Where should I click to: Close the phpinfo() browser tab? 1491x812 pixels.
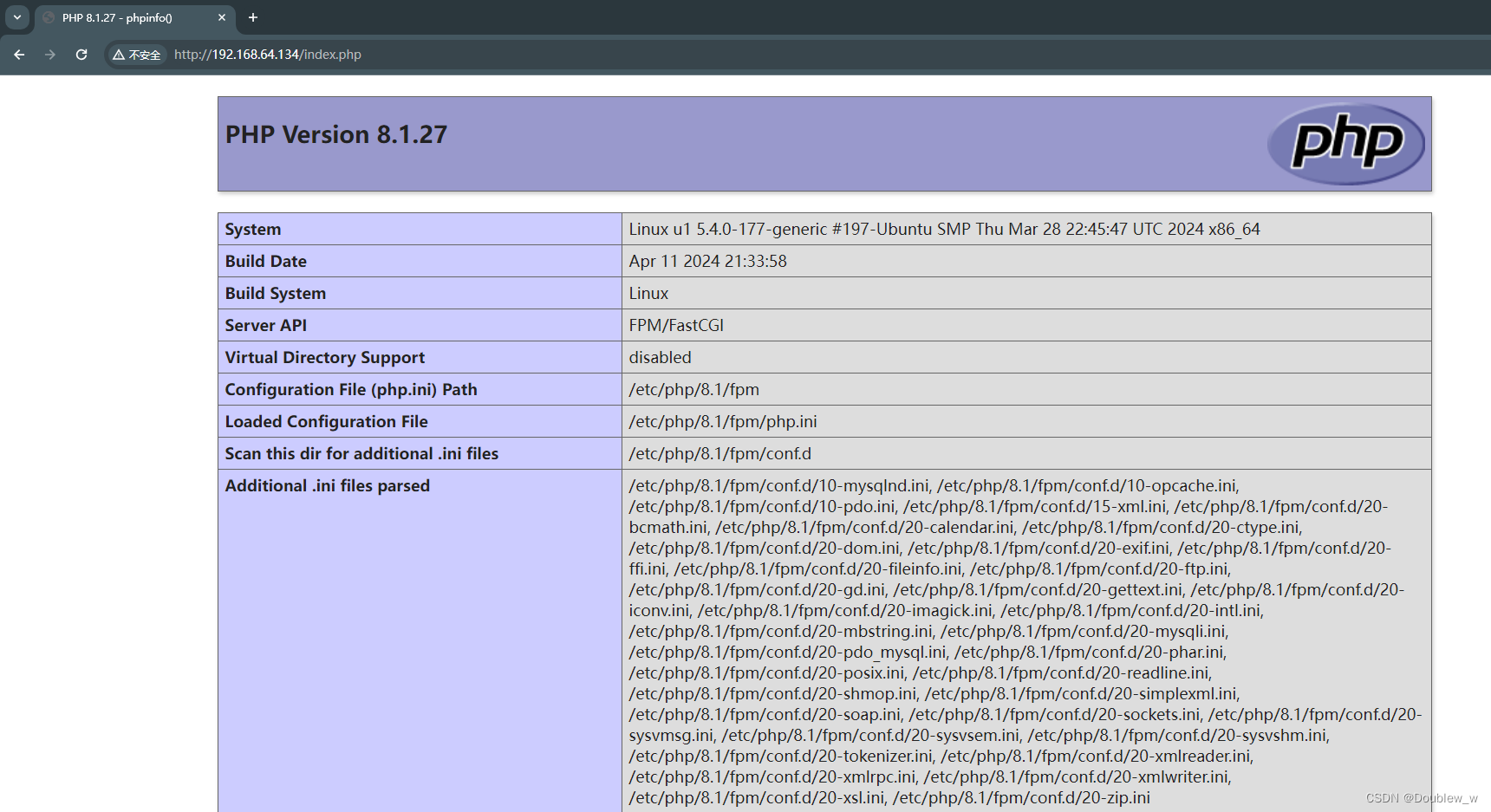tap(222, 17)
